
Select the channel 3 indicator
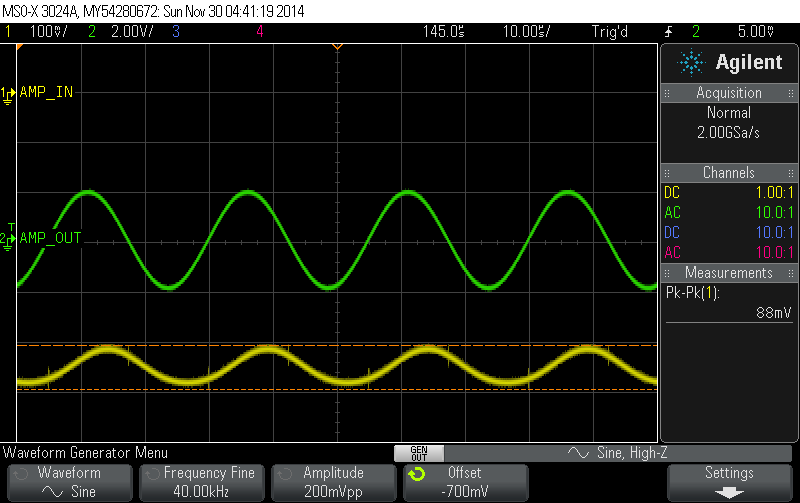[x=176, y=32]
